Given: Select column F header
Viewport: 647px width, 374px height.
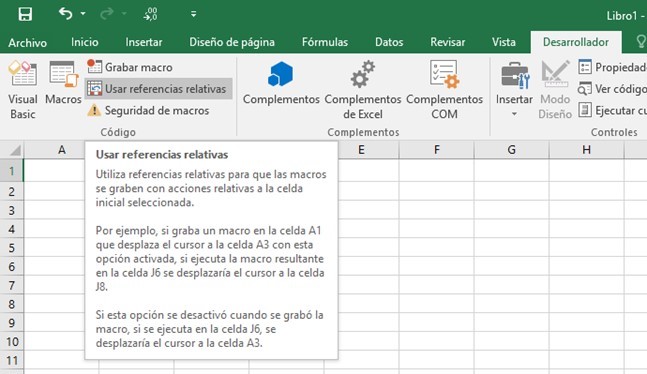Looking at the screenshot, I should 437,149.
